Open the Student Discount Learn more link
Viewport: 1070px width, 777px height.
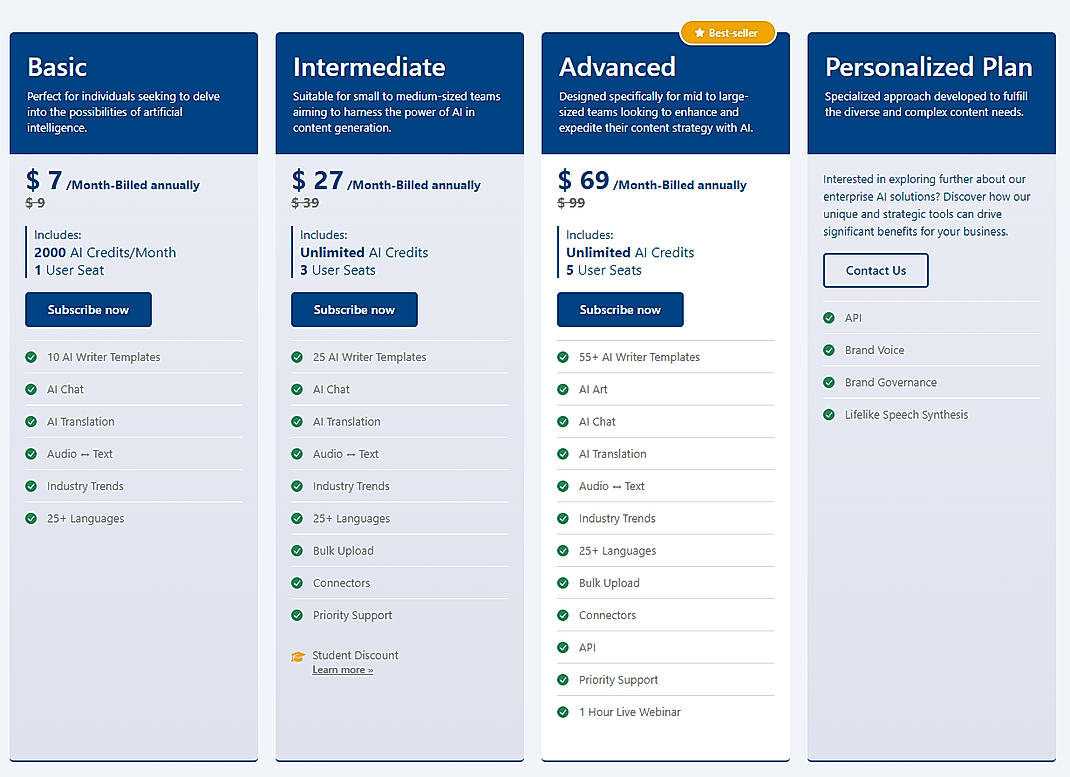[x=343, y=669]
